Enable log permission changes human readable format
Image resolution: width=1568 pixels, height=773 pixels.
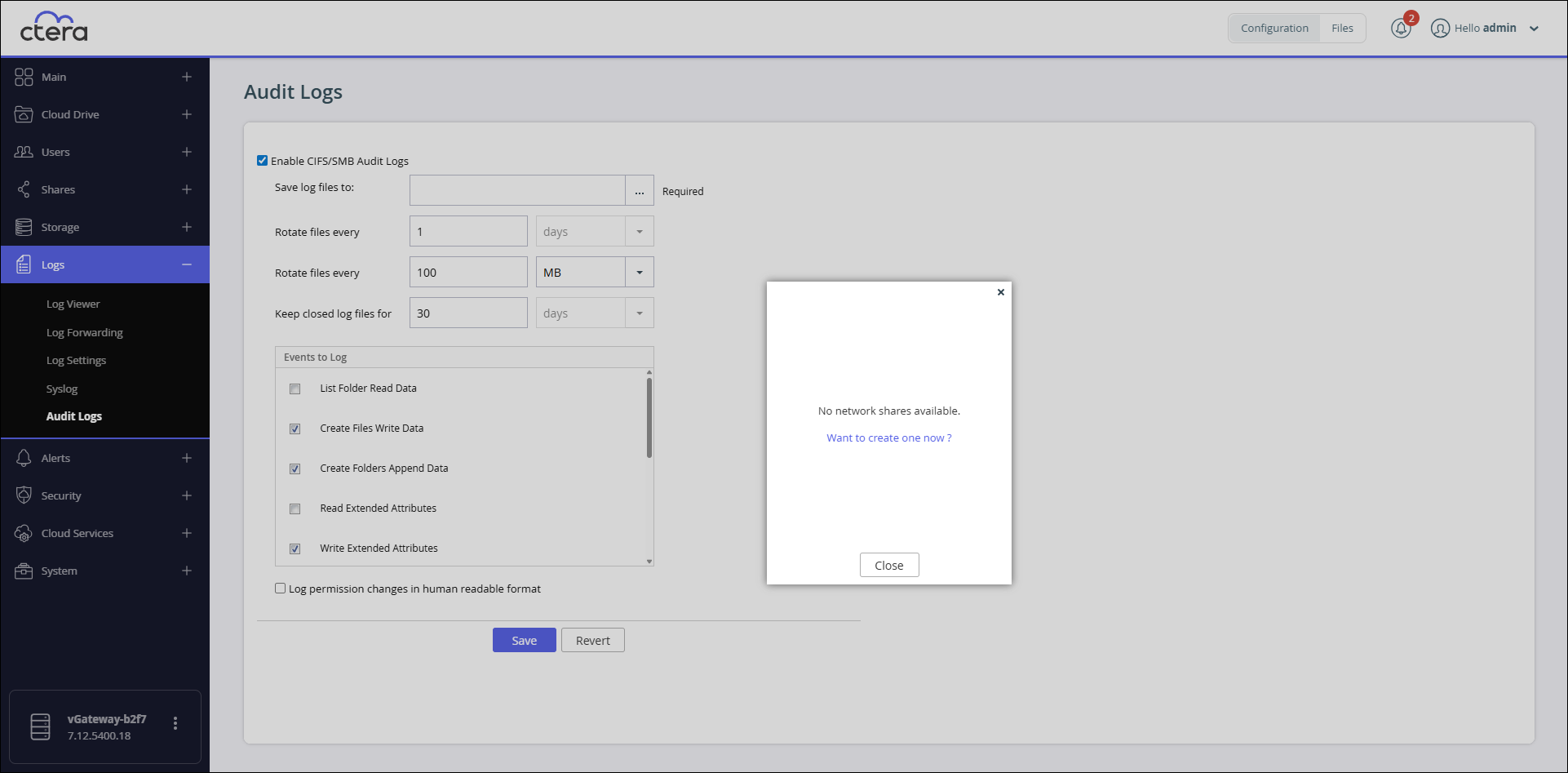coord(281,589)
